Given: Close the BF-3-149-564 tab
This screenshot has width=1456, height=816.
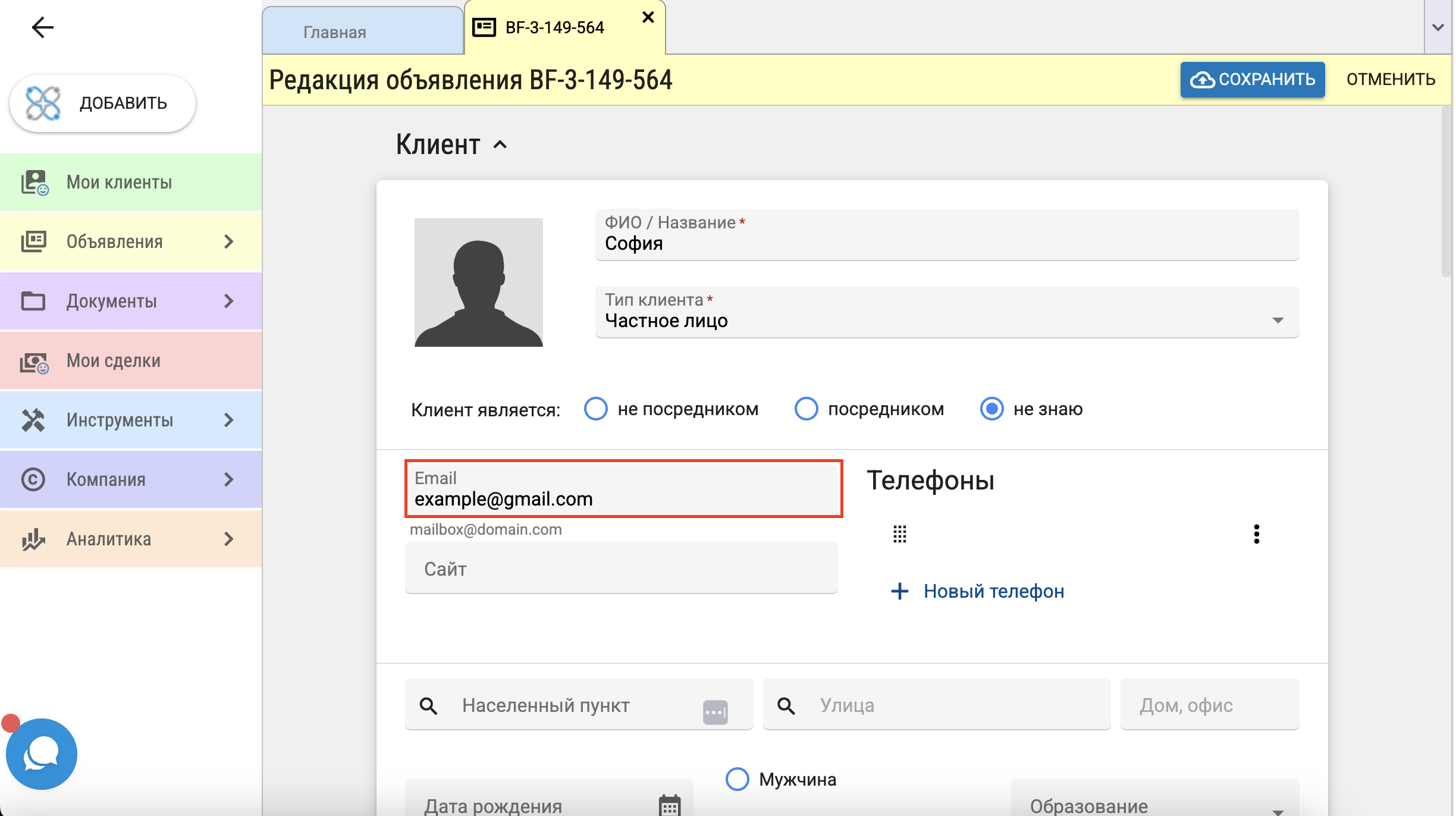Looking at the screenshot, I should pos(648,17).
